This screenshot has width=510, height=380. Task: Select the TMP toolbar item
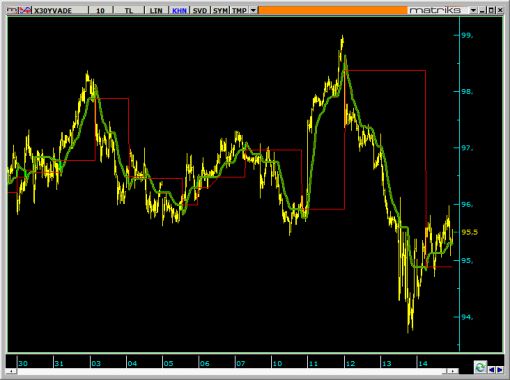[239, 11]
